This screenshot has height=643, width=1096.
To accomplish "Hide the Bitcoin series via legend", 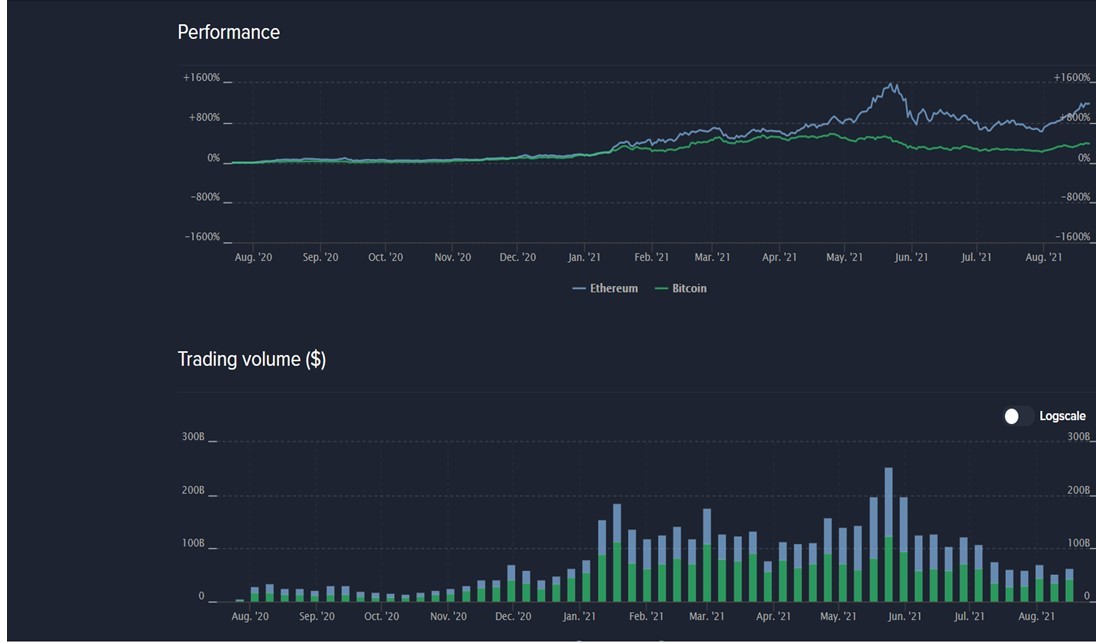I will tap(689, 288).
